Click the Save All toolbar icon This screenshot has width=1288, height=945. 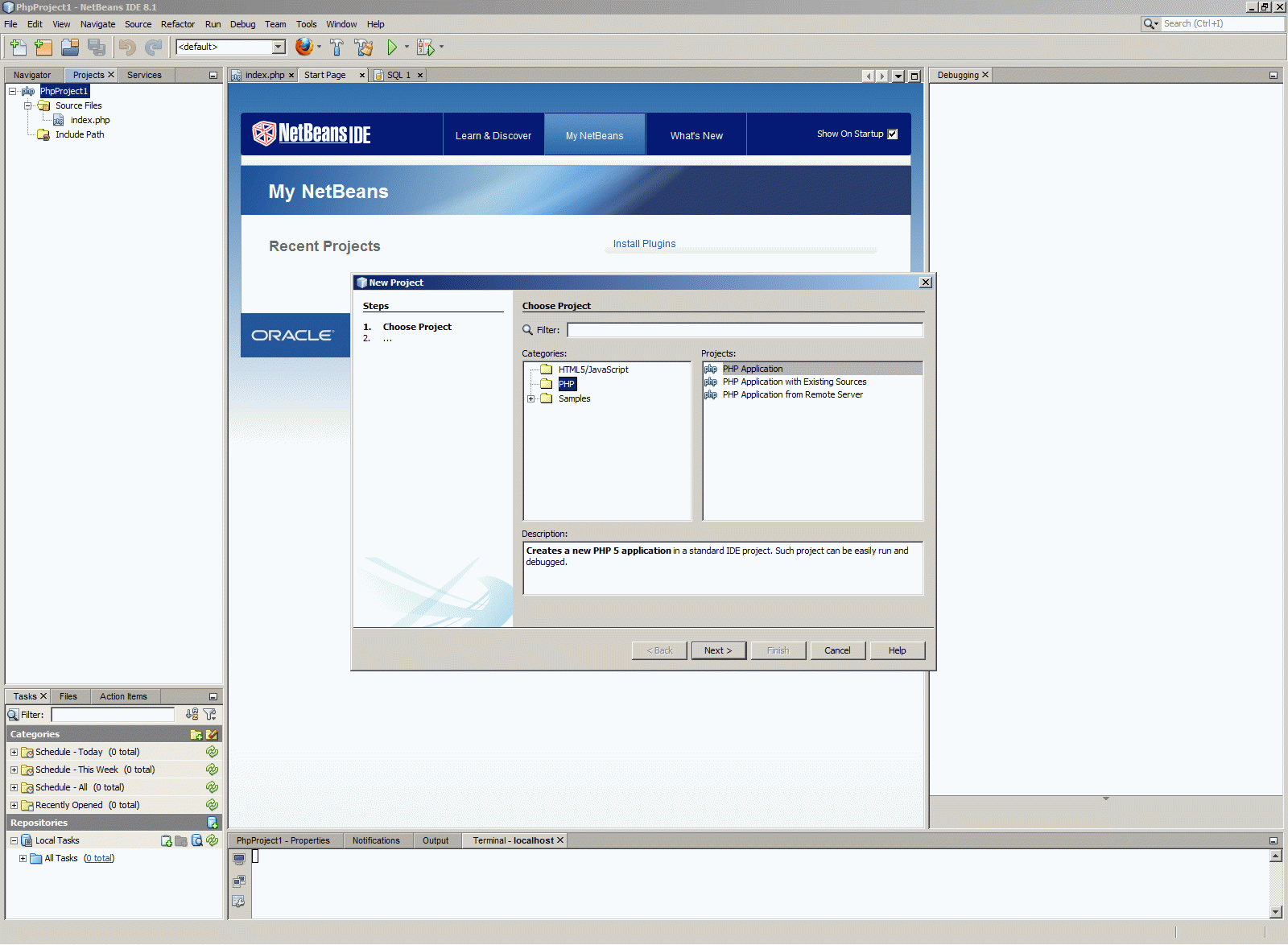point(97,47)
